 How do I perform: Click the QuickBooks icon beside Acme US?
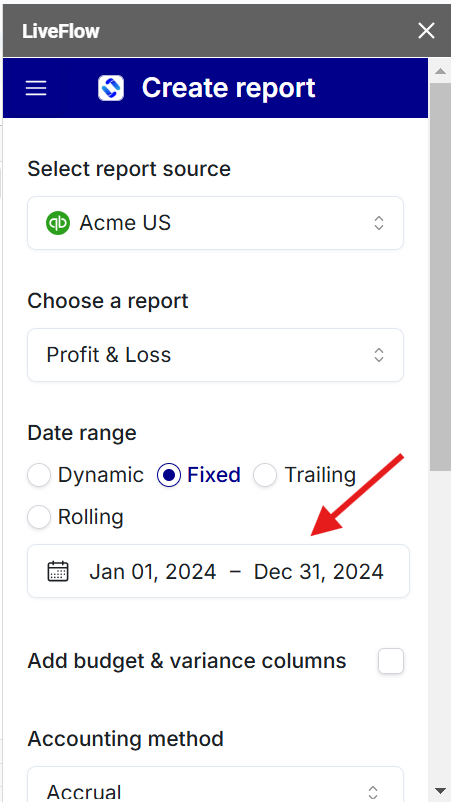(58, 223)
